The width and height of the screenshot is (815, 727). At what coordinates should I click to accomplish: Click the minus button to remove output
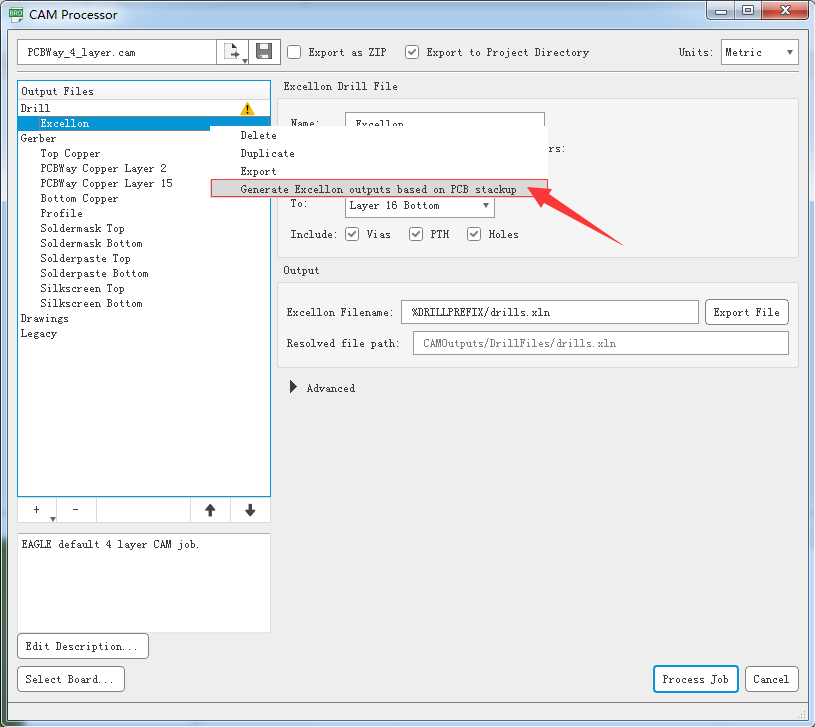click(x=76, y=510)
